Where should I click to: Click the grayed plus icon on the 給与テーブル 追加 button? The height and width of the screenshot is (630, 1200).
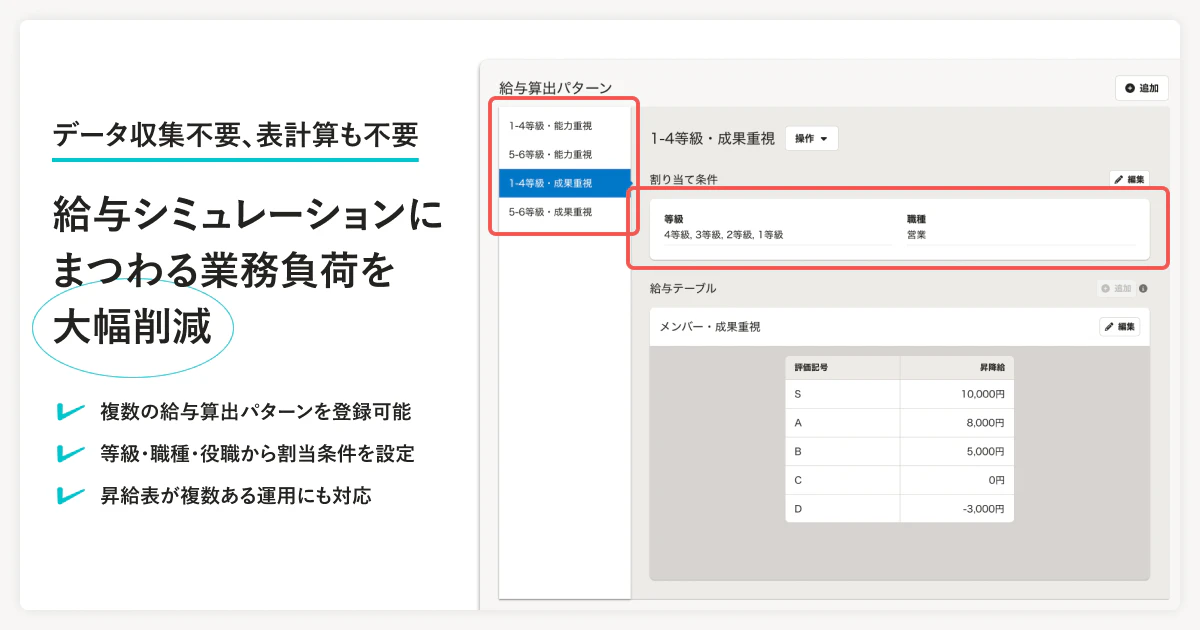(x=1105, y=288)
